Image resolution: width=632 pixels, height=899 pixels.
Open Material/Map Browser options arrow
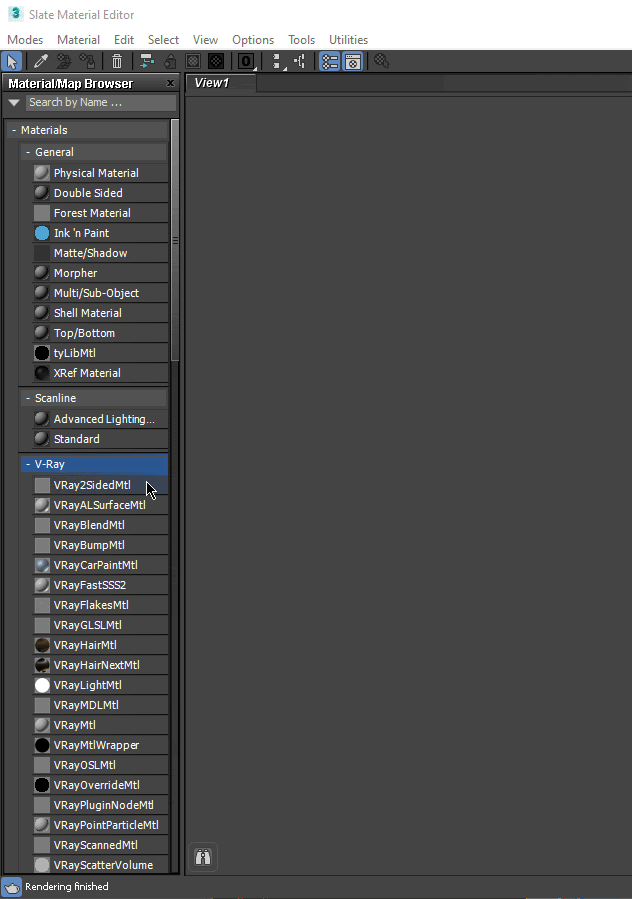tap(14, 103)
